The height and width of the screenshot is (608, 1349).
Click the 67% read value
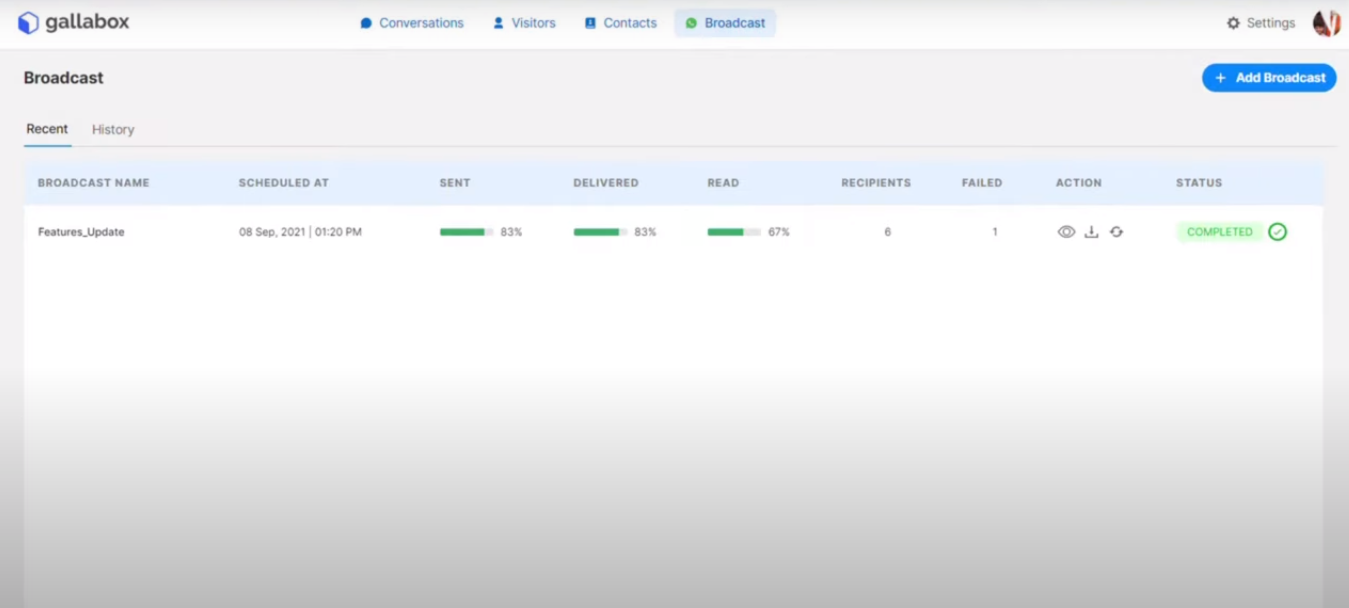pos(779,232)
